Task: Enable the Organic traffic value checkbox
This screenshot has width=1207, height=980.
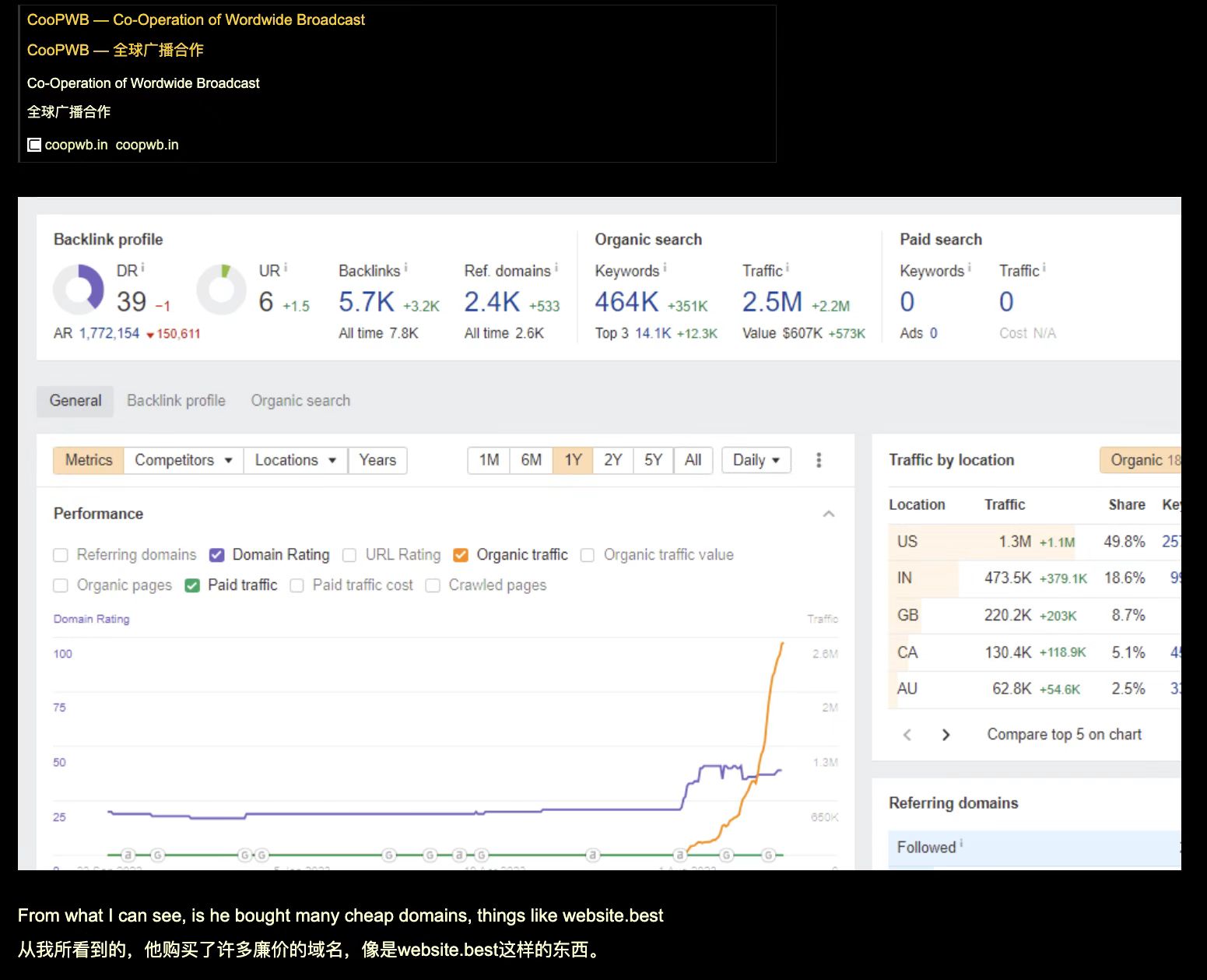Action: click(x=588, y=555)
